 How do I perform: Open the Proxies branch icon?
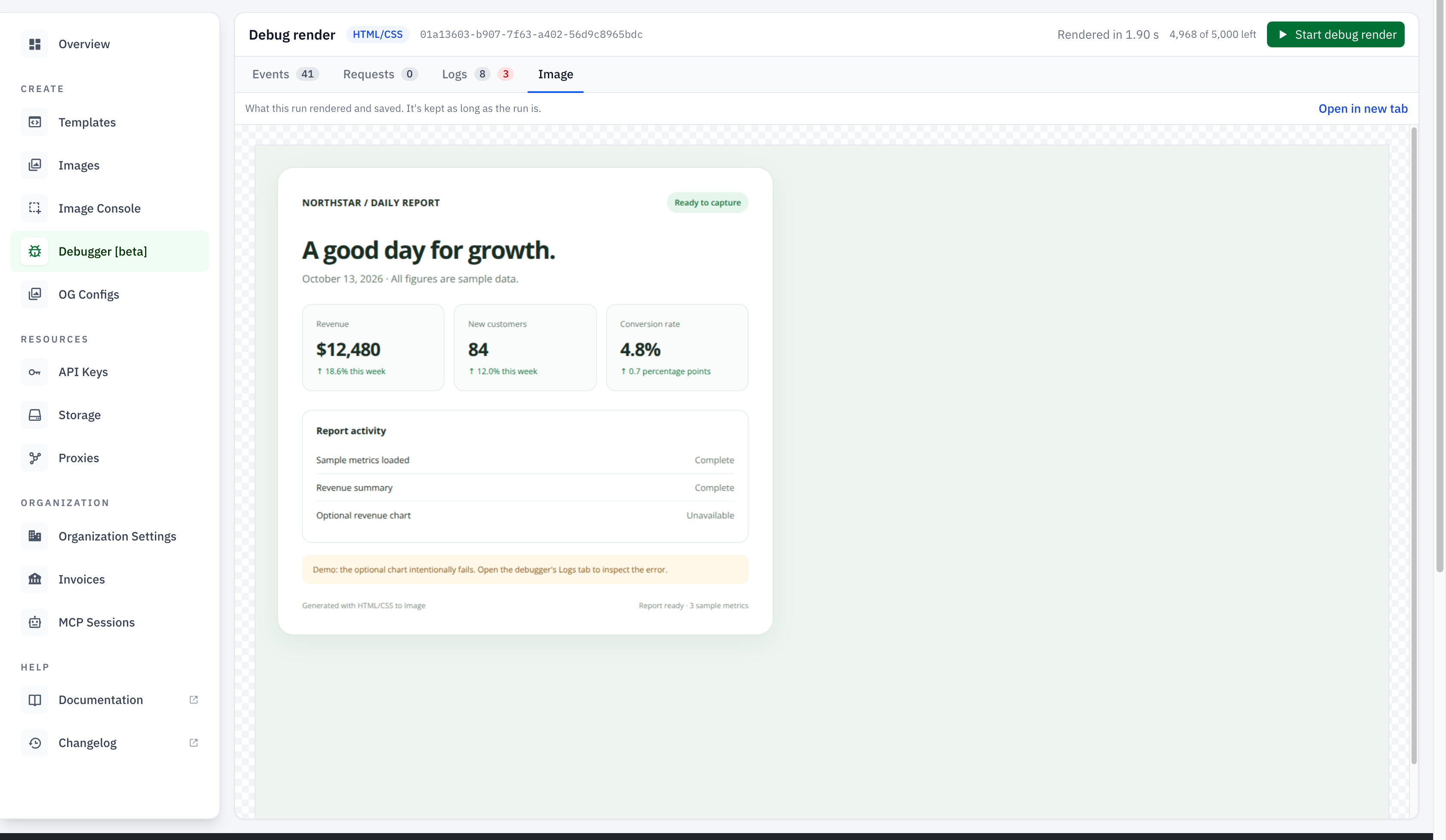(x=34, y=458)
